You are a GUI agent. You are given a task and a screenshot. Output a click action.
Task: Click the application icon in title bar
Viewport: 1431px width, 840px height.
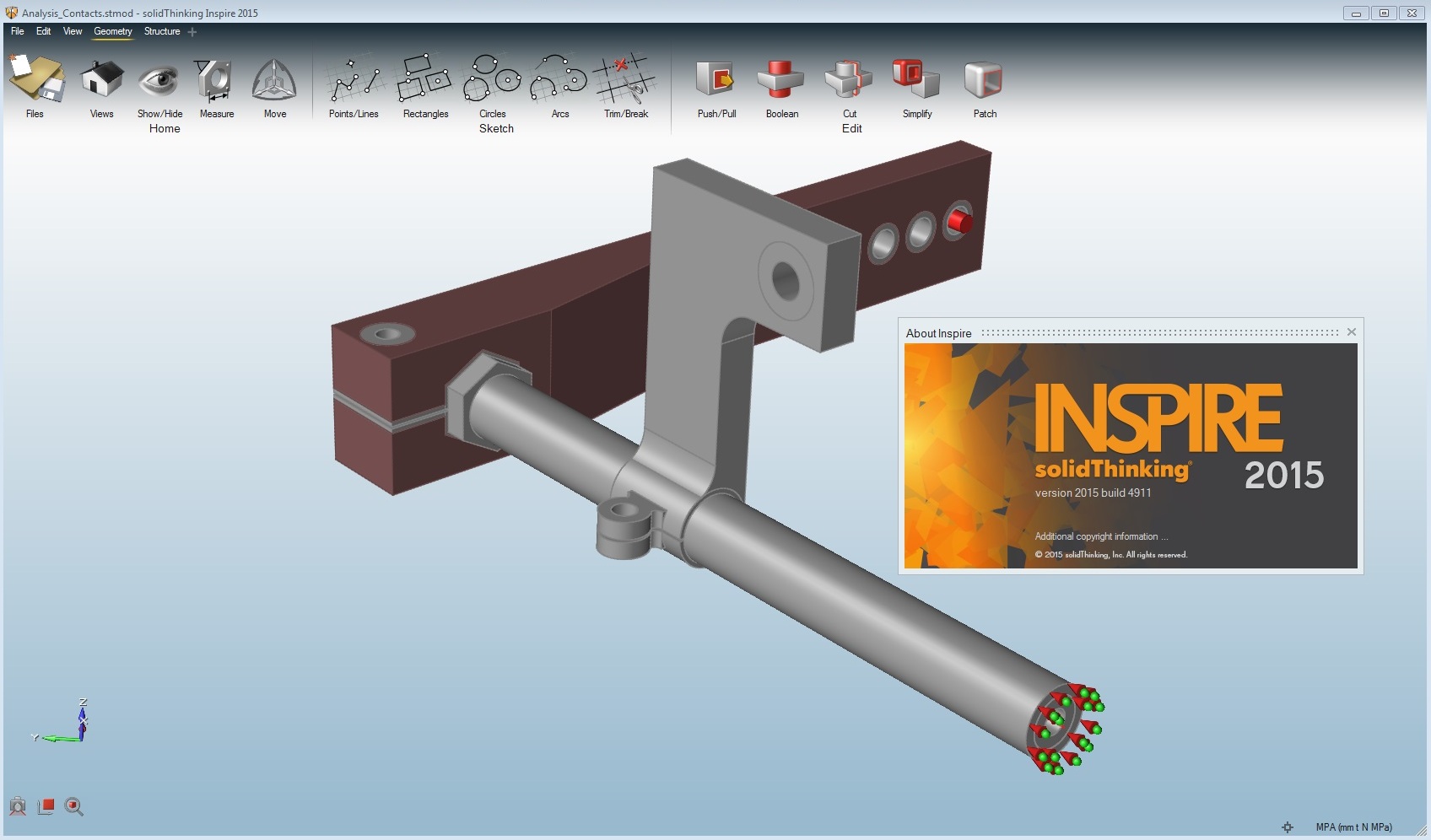(12, 13)
